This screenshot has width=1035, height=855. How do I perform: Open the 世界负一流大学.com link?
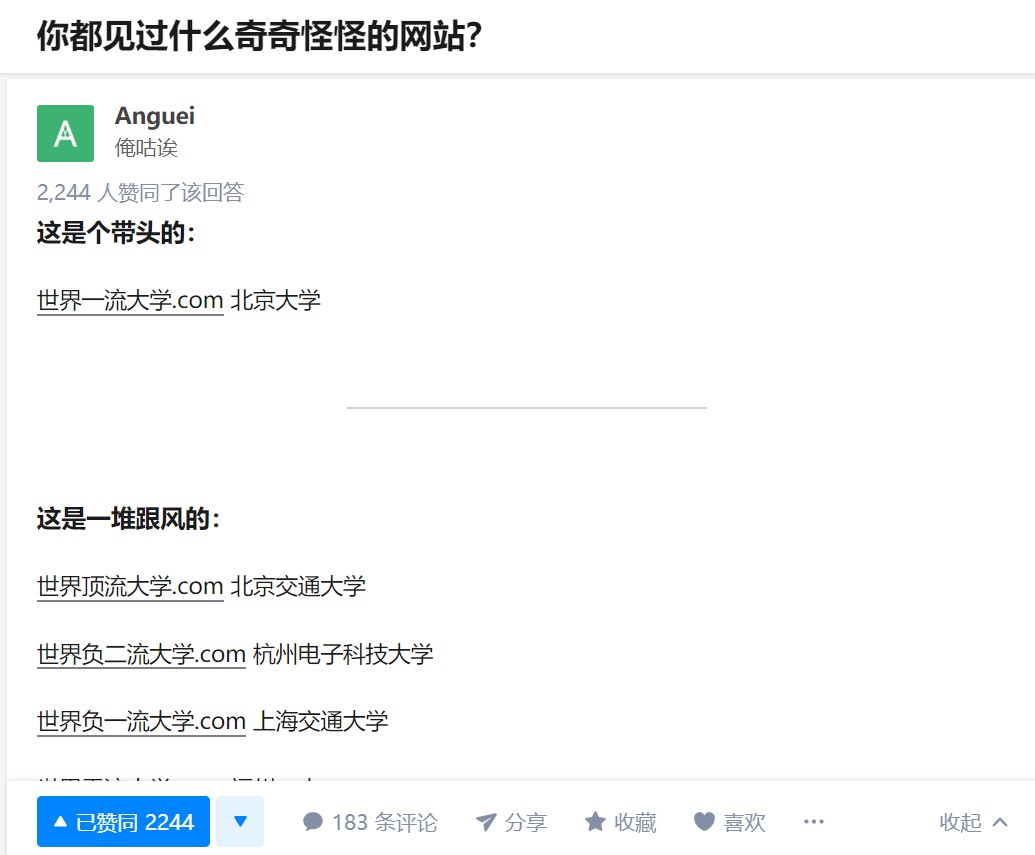coord(141,721)
